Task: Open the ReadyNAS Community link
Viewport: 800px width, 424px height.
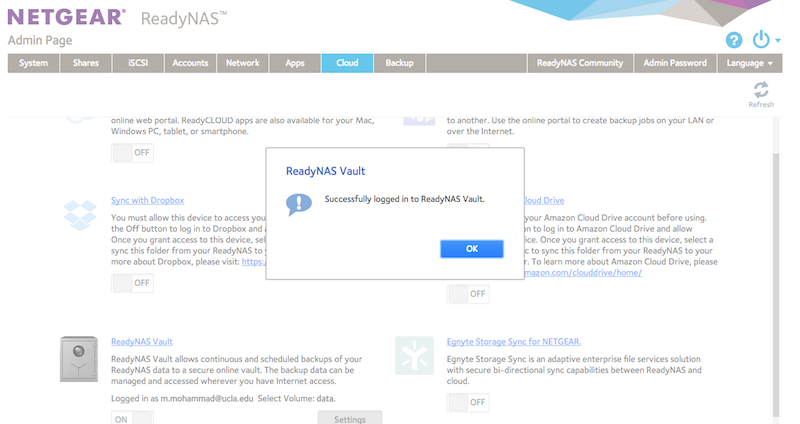Action: point(580,63)
